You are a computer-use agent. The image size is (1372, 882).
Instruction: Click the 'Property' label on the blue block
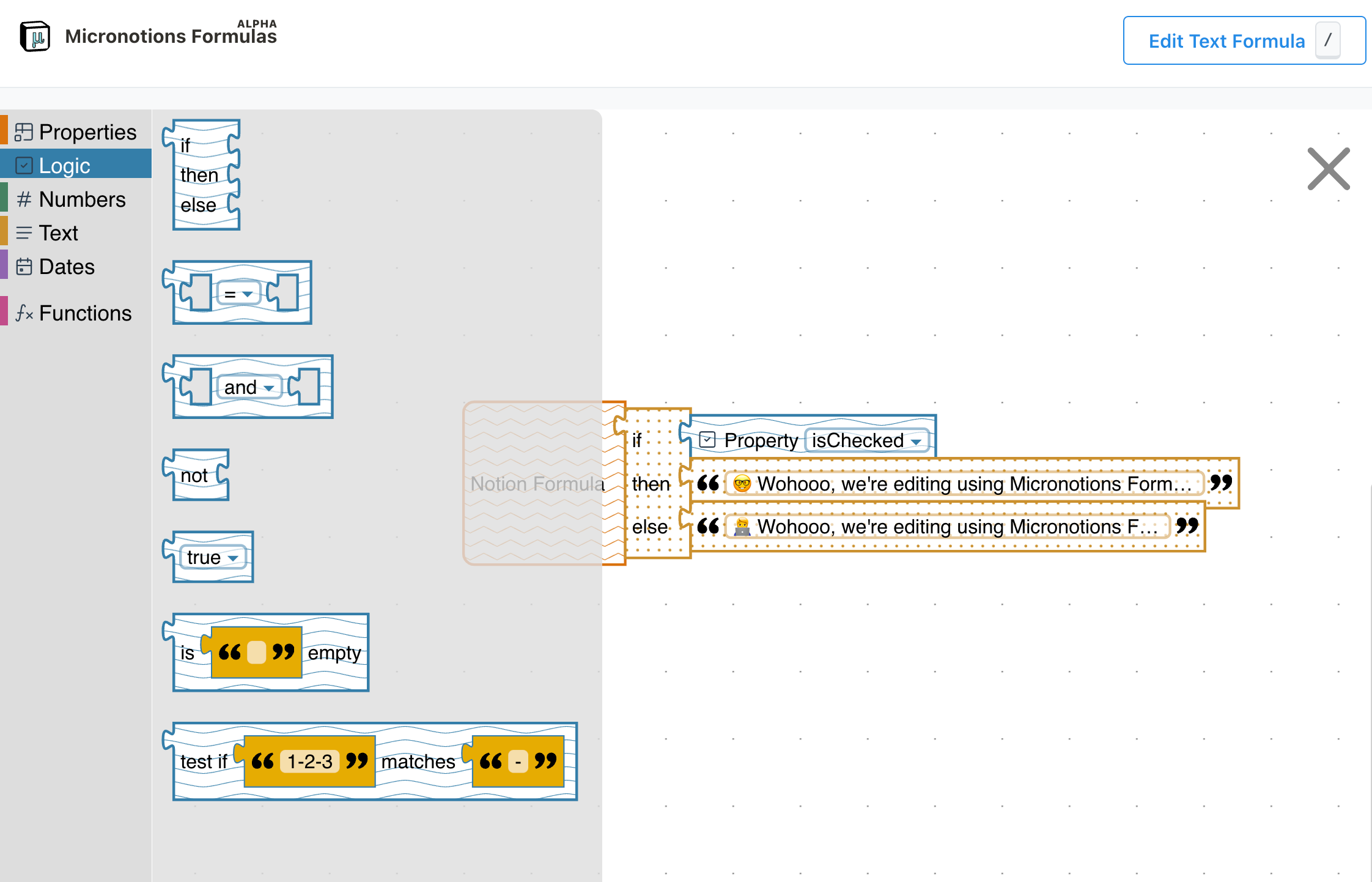(x=761, y=440)
